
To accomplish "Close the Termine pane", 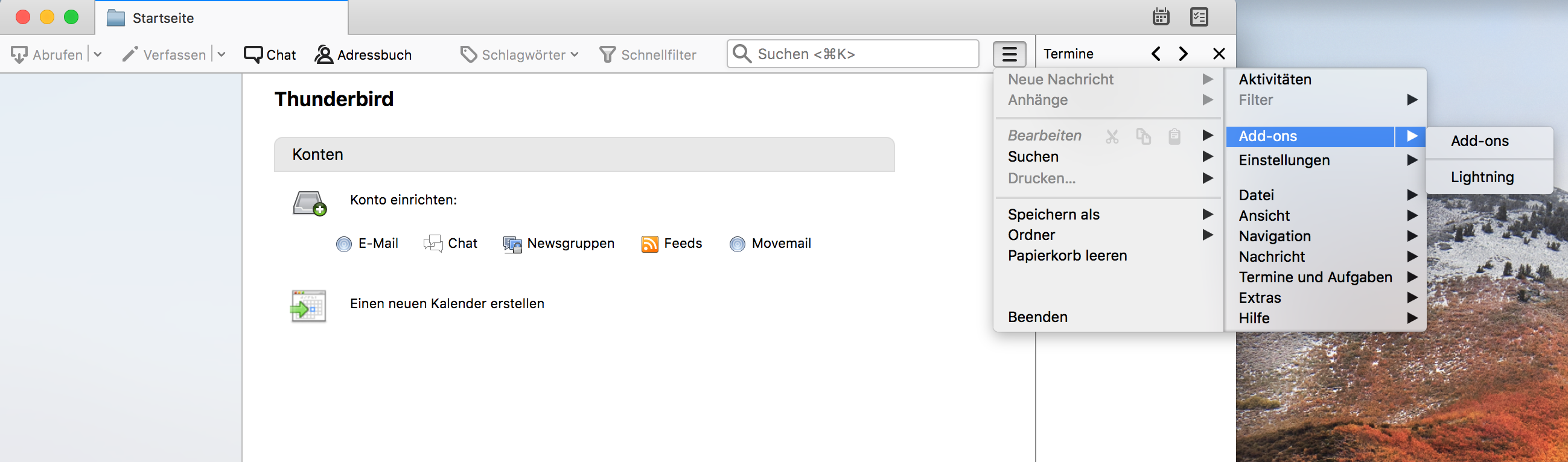I will point(1219,54).
